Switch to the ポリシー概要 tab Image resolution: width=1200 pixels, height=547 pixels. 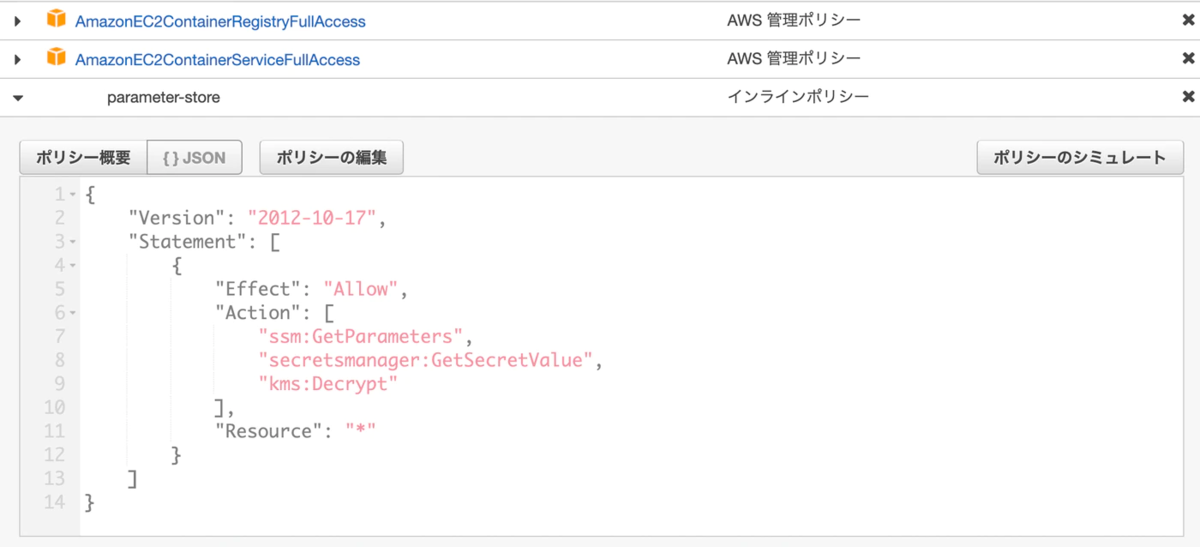83,158
